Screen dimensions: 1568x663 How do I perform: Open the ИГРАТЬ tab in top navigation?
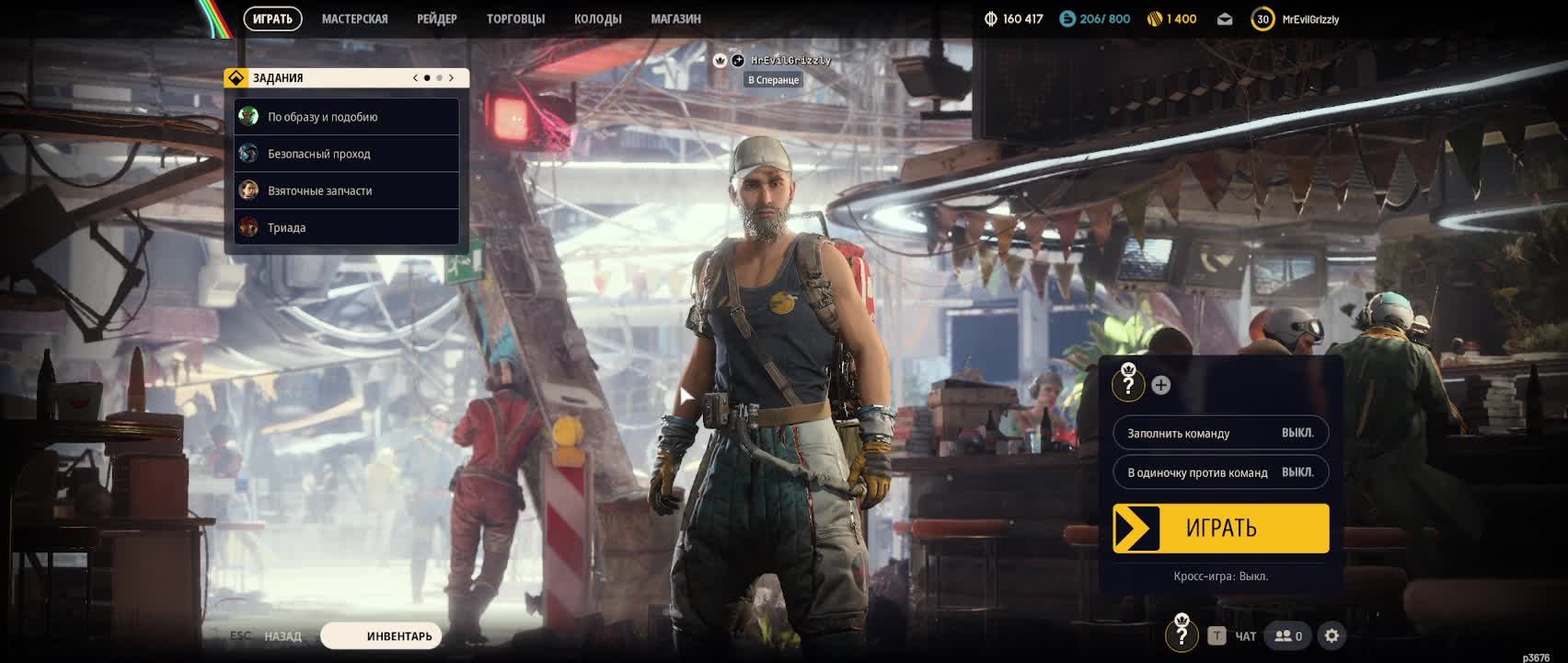272,18
